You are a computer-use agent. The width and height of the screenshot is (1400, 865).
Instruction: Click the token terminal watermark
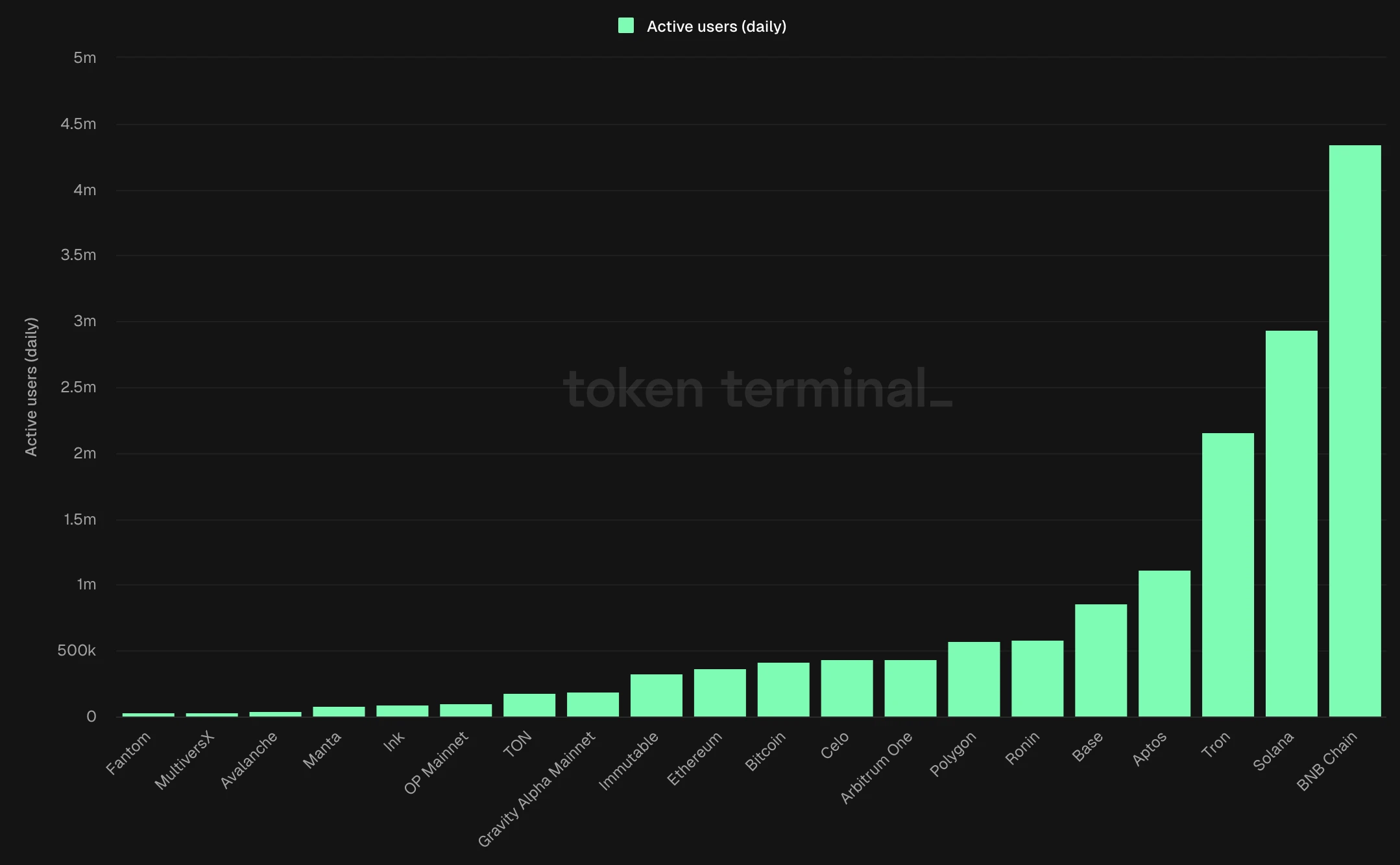coord(757,389)
